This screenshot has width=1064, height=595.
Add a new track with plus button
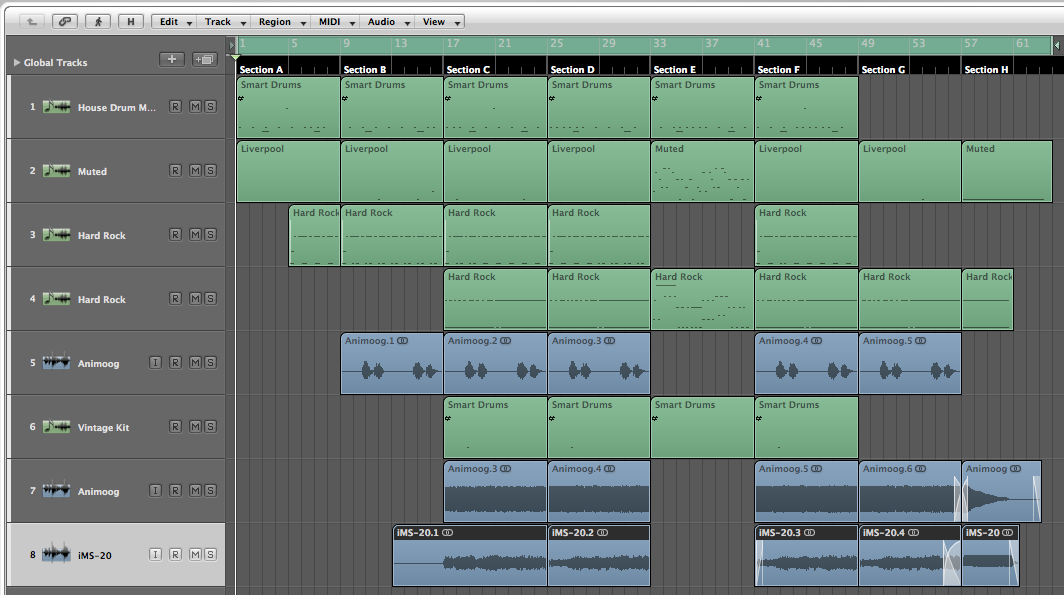click(172, 60)
